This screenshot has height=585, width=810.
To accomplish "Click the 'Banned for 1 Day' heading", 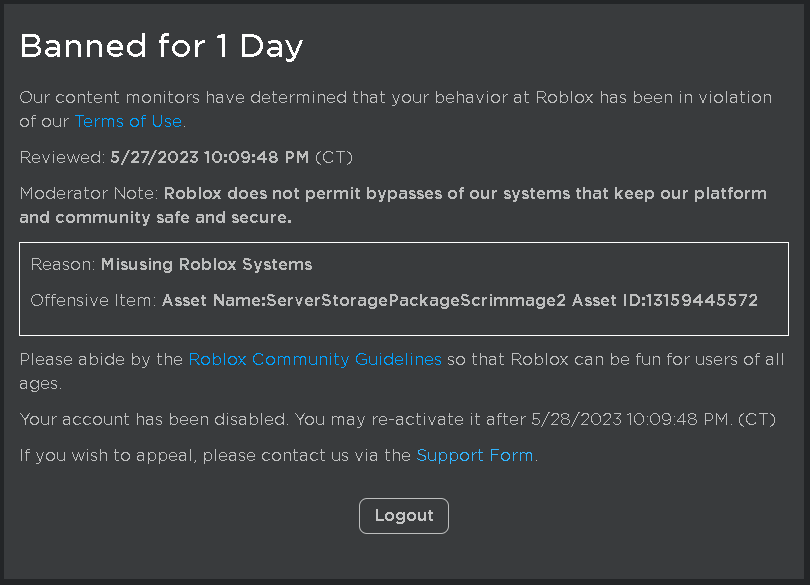I will tap(161, 47).
